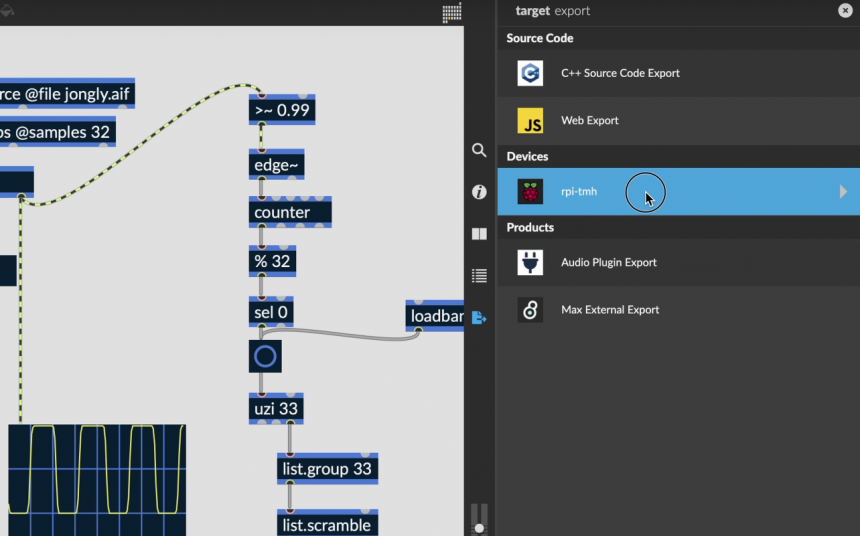Click the Audio Plugin Export plug icon
The width and height of the screenshot is (860, 536).
(530, 262)
